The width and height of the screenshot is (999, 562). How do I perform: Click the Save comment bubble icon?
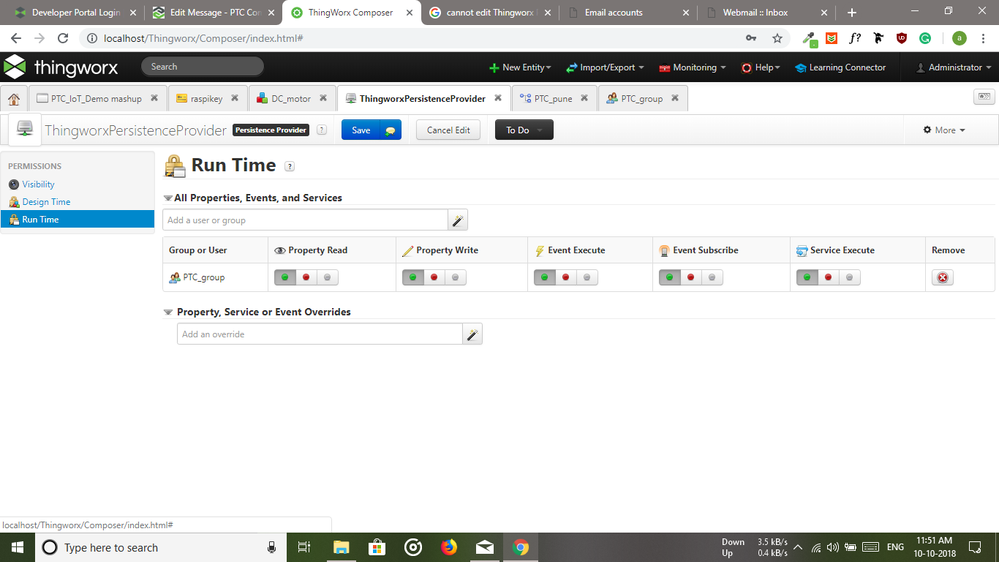[x=390, y=130]
